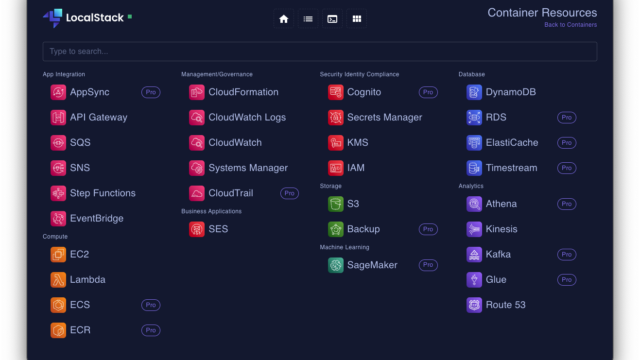Click the SNS service icon
Screen dimensions: 640x360
58,168
